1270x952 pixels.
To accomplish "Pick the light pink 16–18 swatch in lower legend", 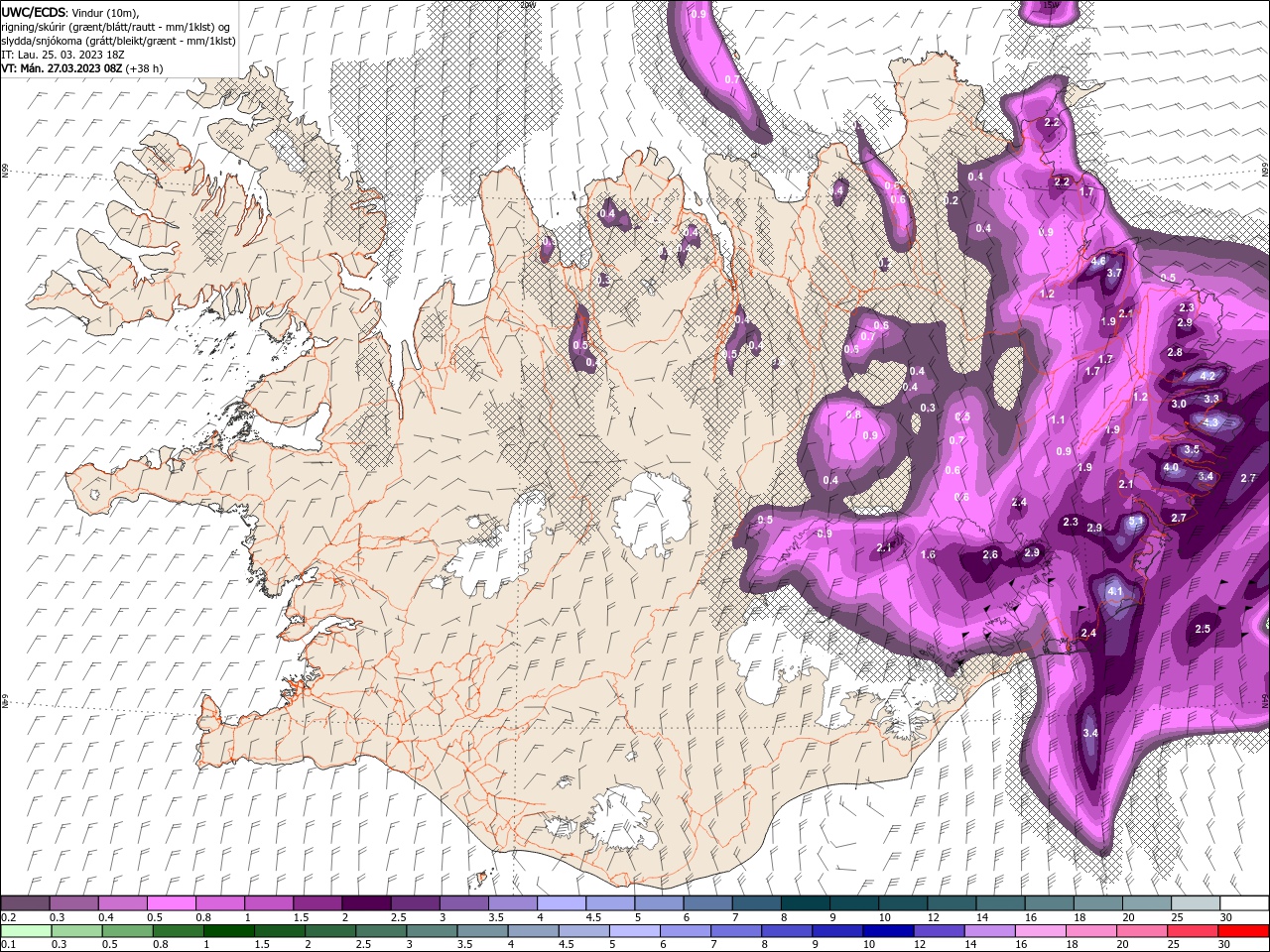I will (x=1040, y=931).
